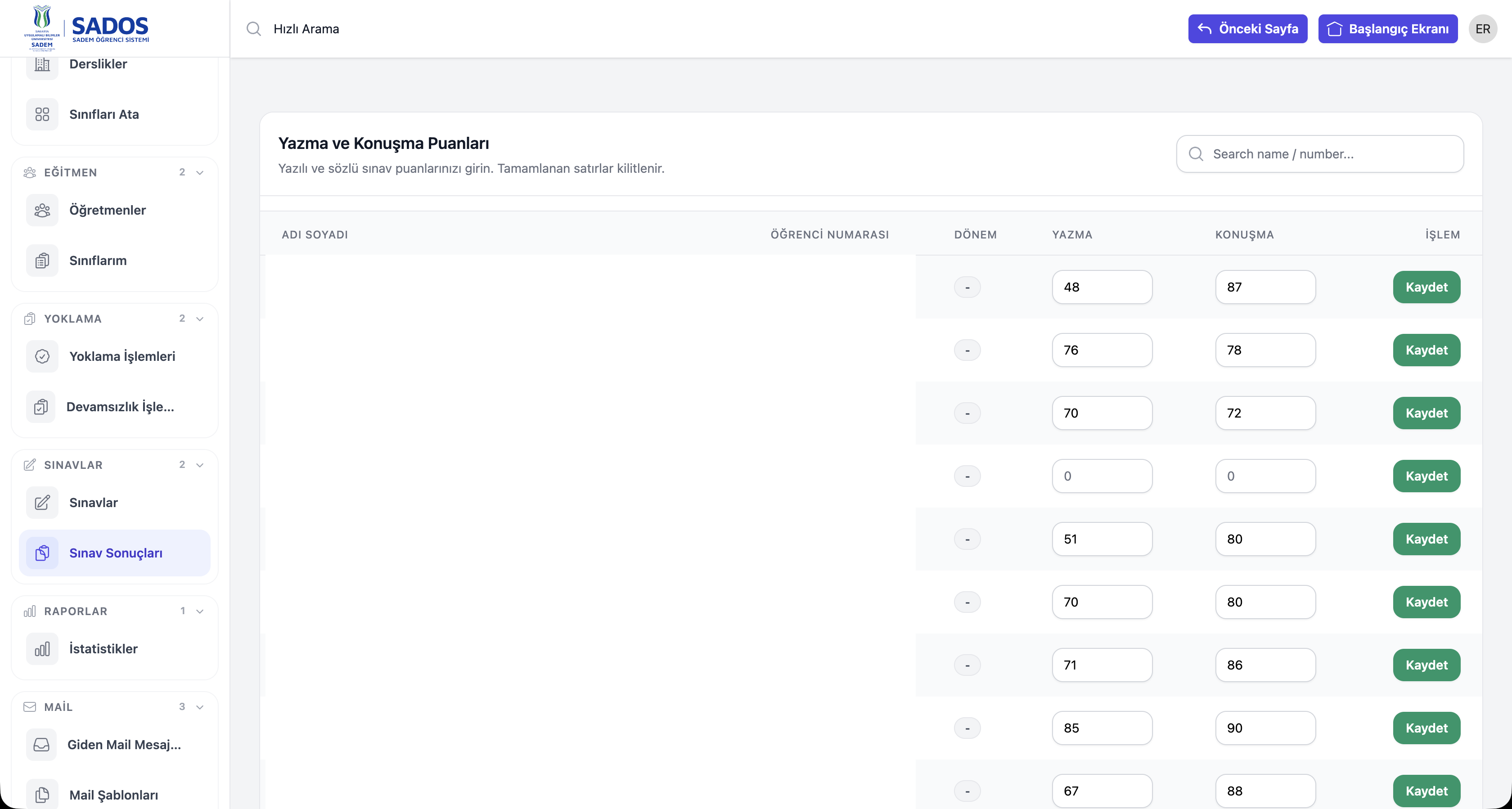Click the Konuşma field showing 86
The height and width of the screenshot is (809, 1512).
click(x=1265, y=665)
